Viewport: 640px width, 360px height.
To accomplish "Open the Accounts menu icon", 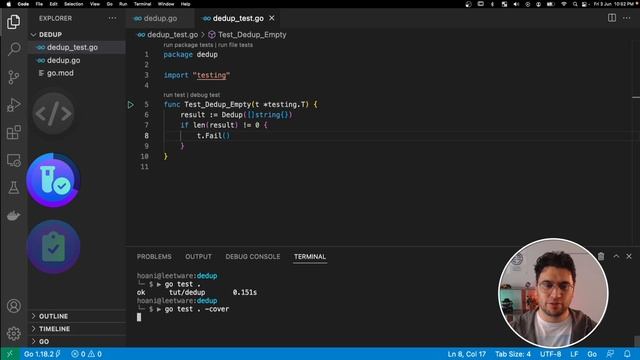I will coord(13,306).
